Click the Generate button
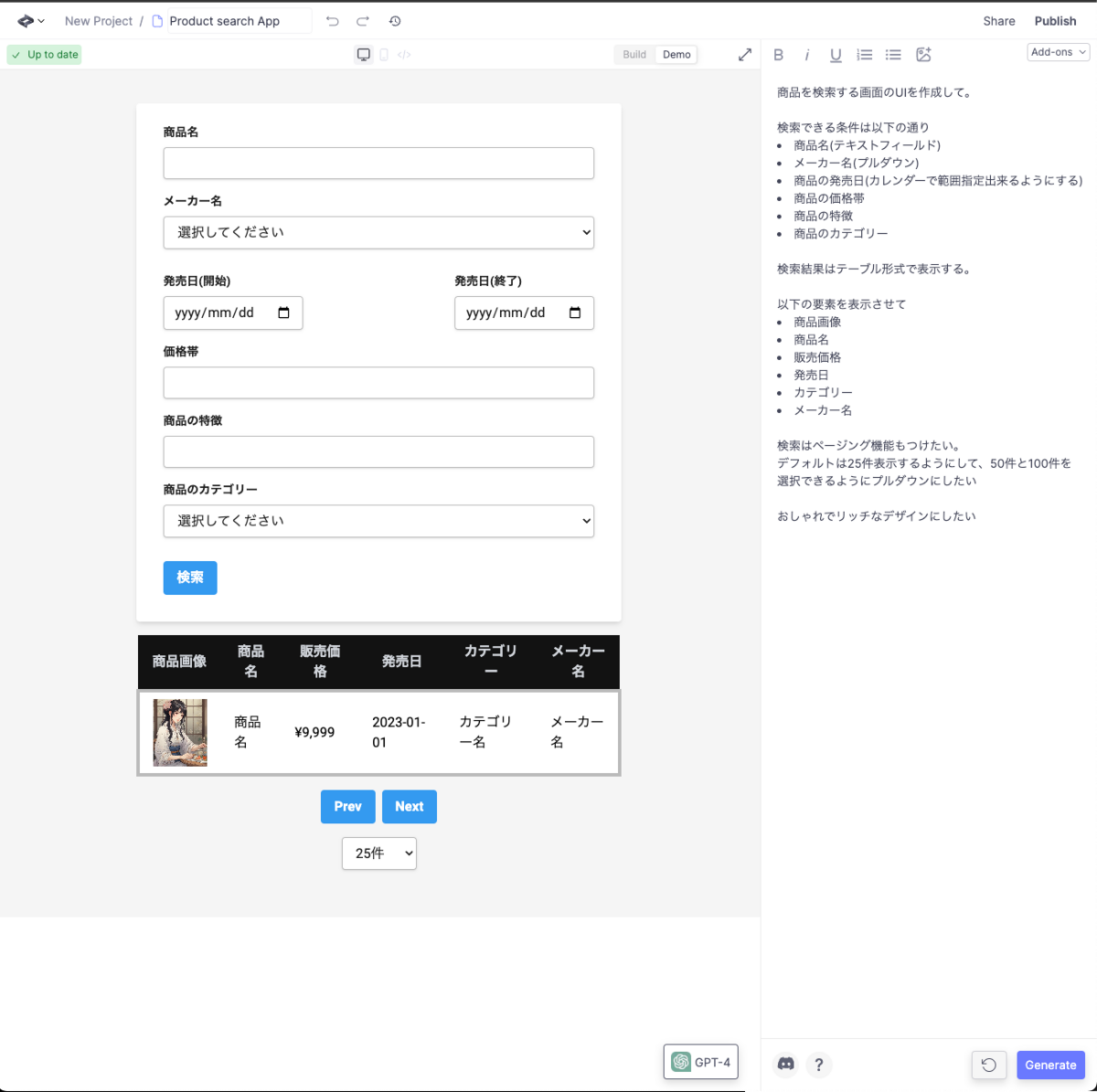 click(x=1050, y=1065)
